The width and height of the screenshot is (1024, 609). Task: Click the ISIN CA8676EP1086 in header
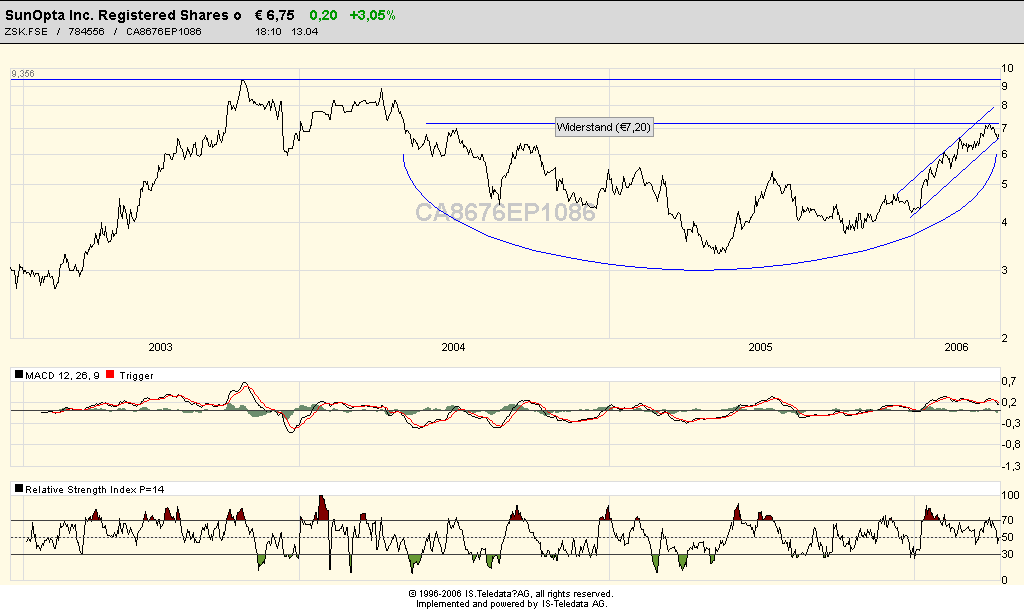[x=164, y=31]
